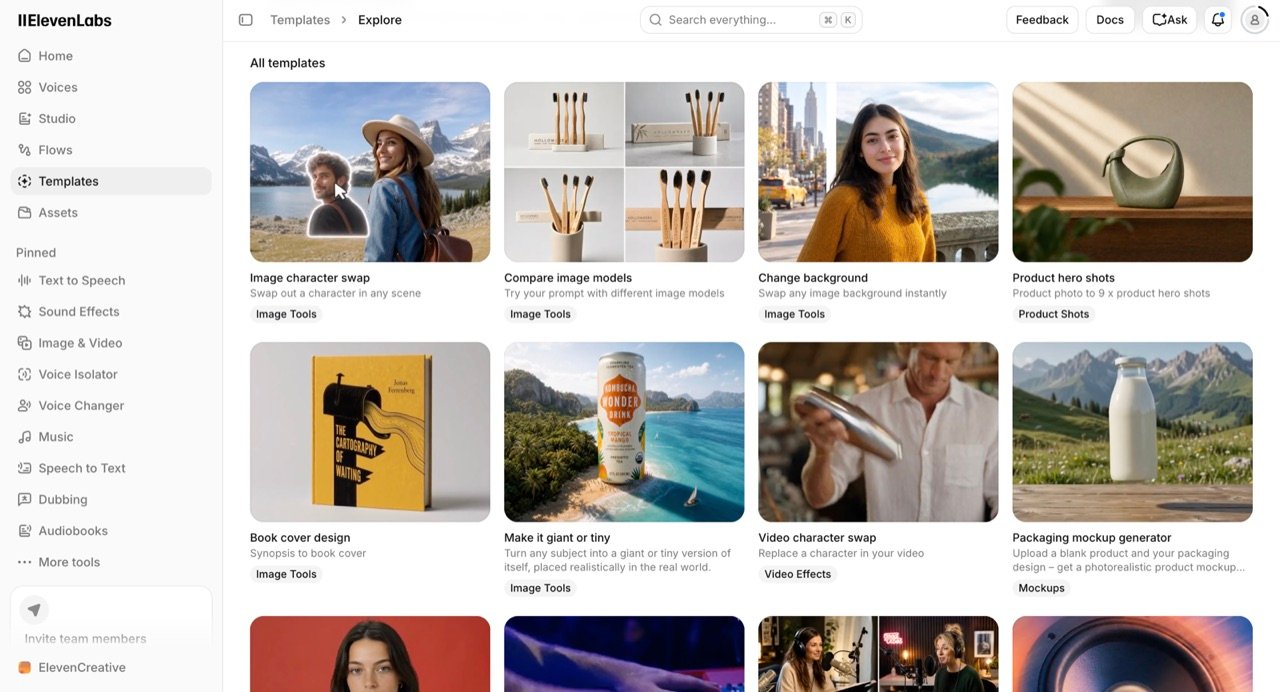Click the Product Shots tag
Image resolution: width=1280 pixels, height=692 pixels.
coord(1053,314)
